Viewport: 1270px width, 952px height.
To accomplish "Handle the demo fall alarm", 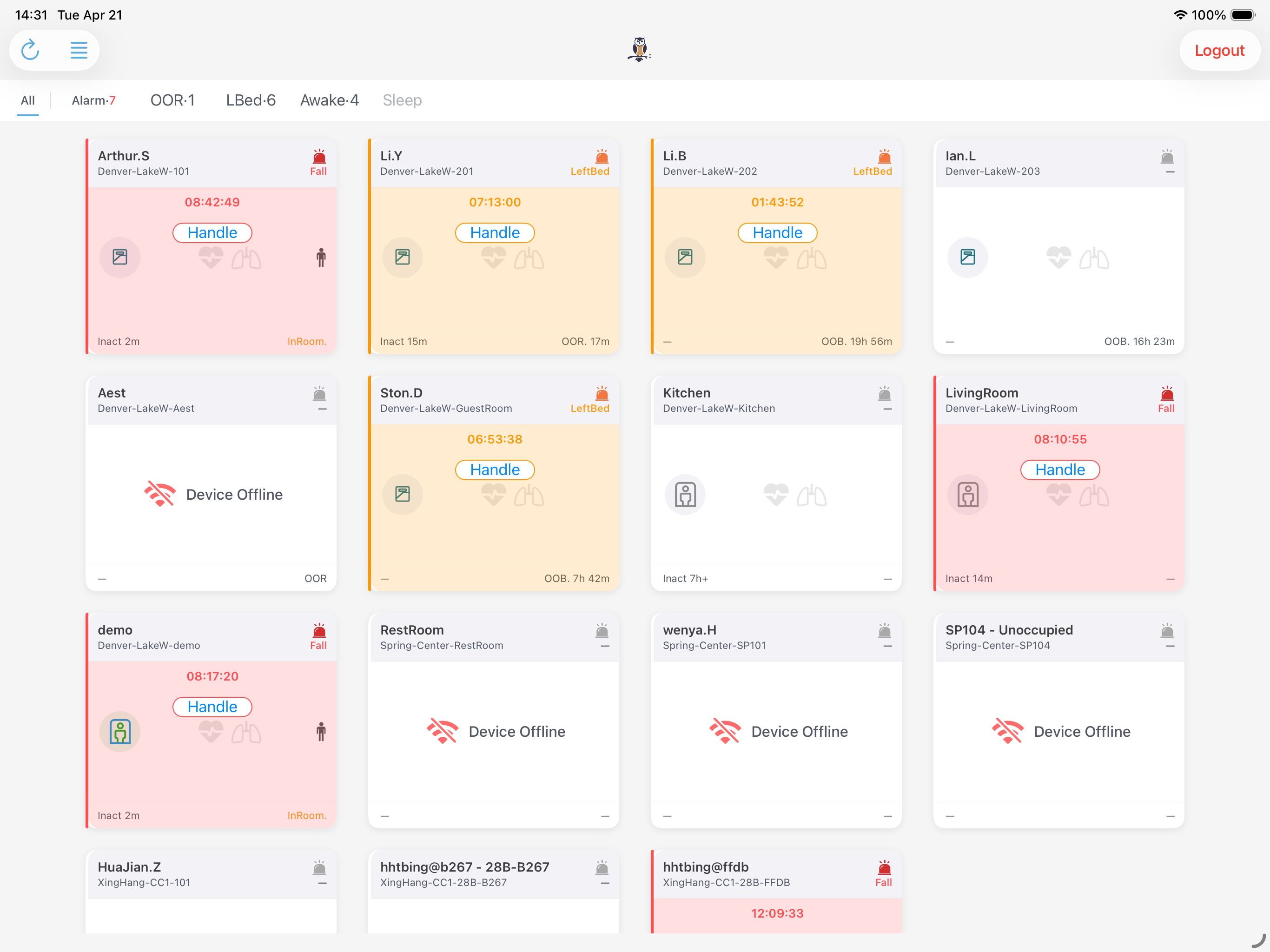I will [x=212, y=707].
